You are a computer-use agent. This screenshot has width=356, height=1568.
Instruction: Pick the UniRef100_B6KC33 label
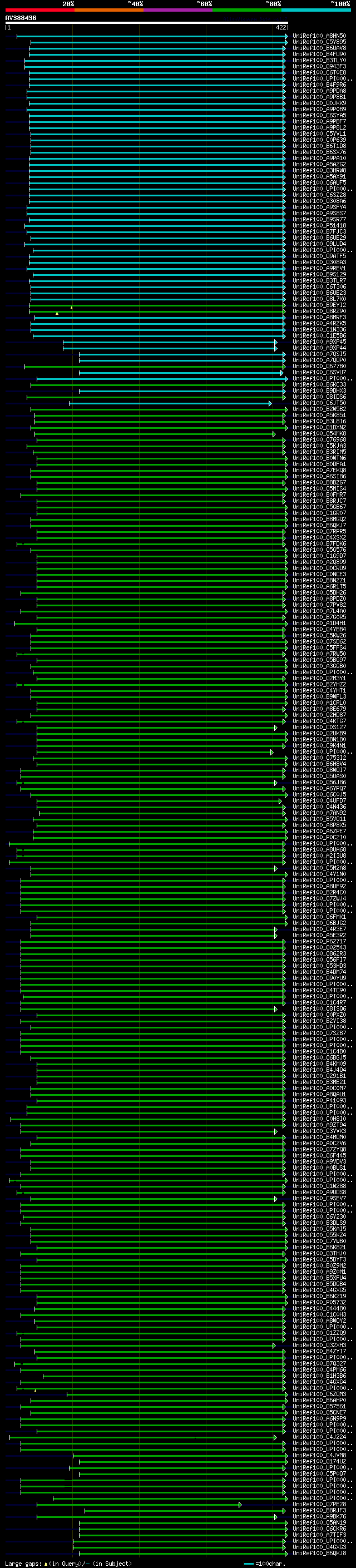(x=319, y=385)
